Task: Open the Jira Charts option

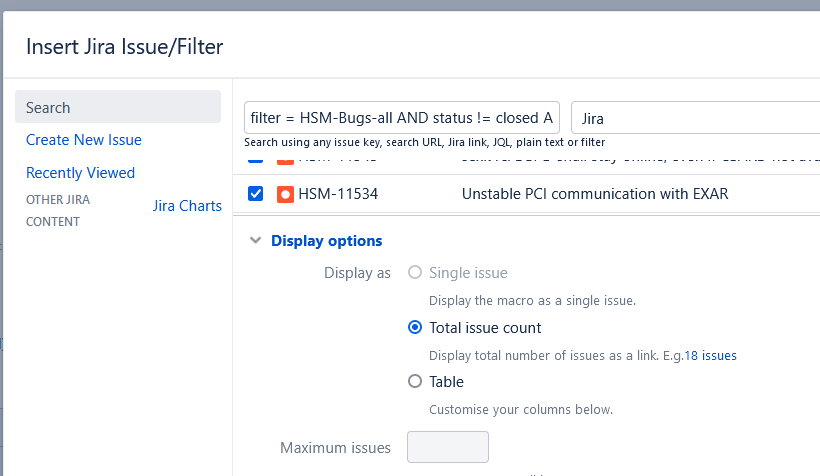Action: tap(187, 206)
